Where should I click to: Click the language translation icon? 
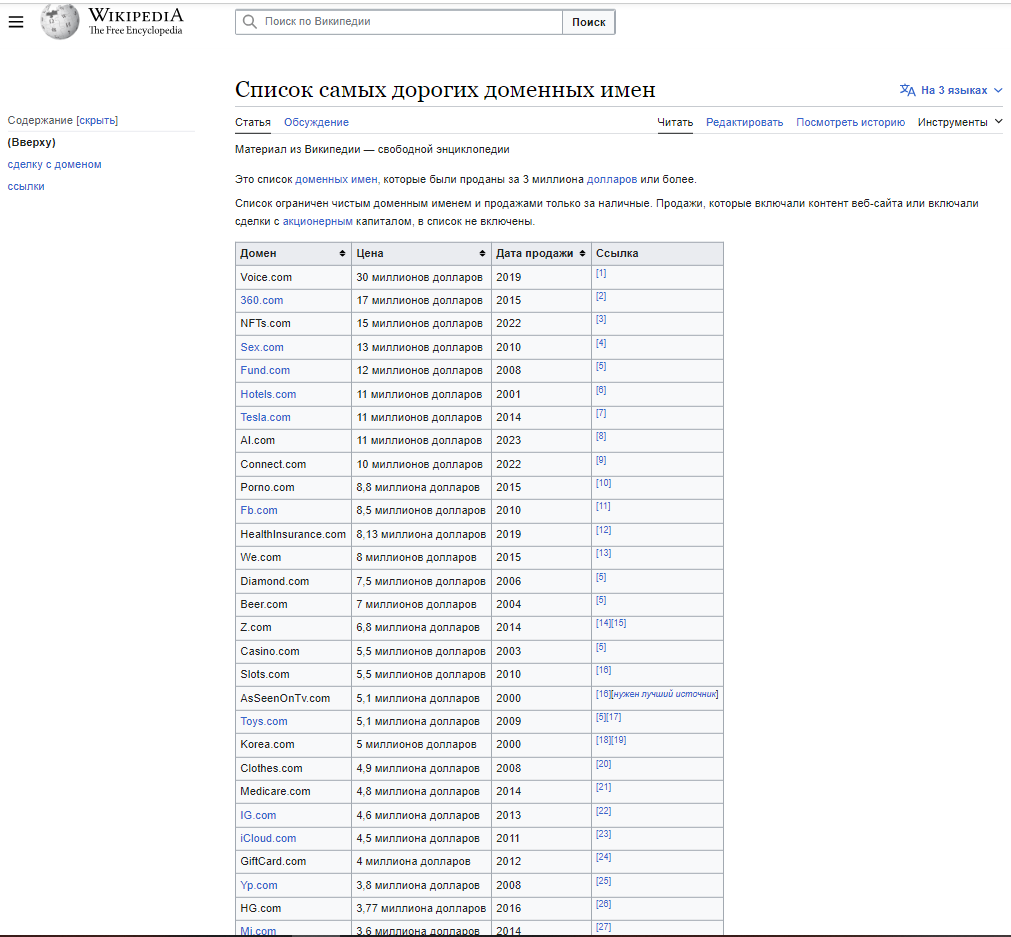(x=907, y=90)
